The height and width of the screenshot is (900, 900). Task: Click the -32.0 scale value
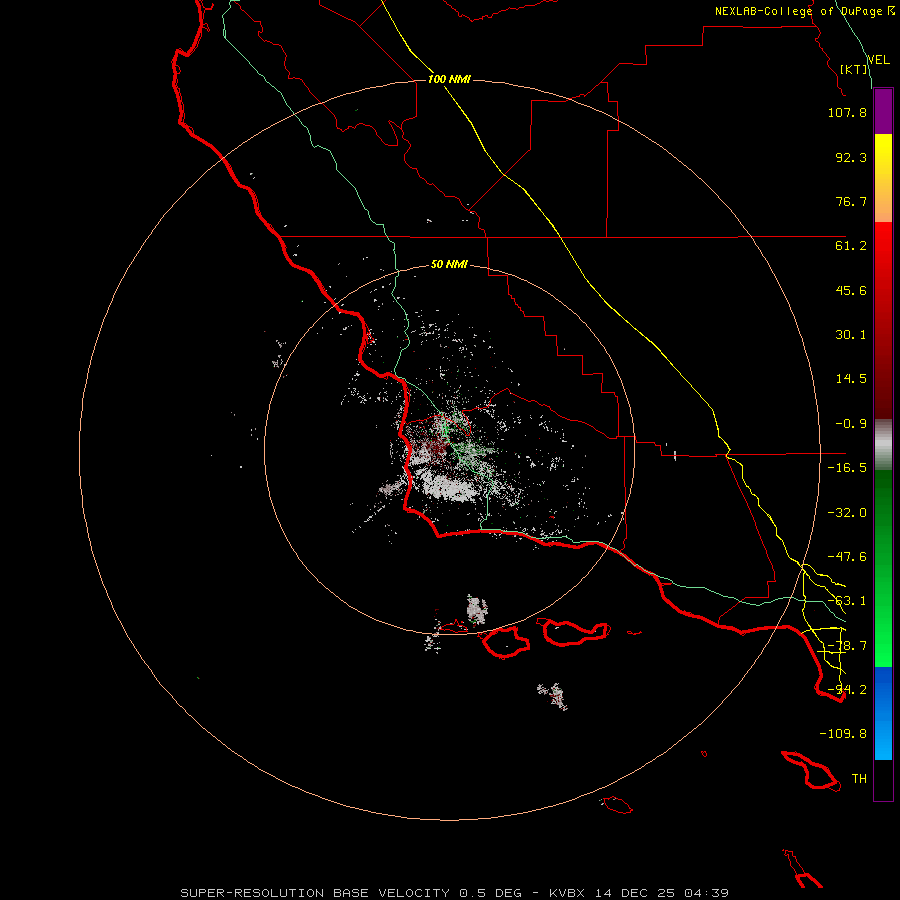pyautogui.click(x=847, y=513)
